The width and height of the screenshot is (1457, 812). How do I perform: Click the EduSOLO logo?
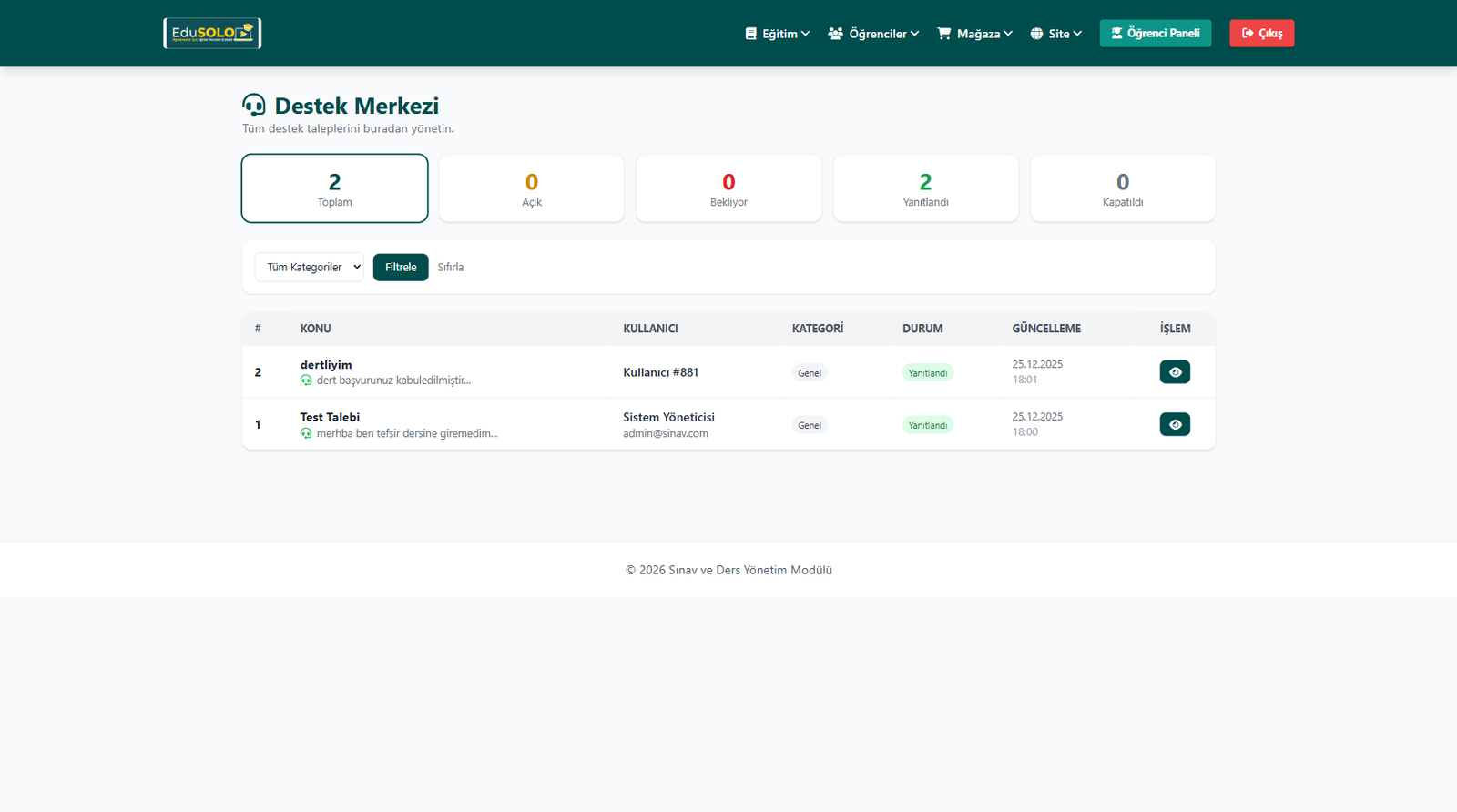pos(212,34)
